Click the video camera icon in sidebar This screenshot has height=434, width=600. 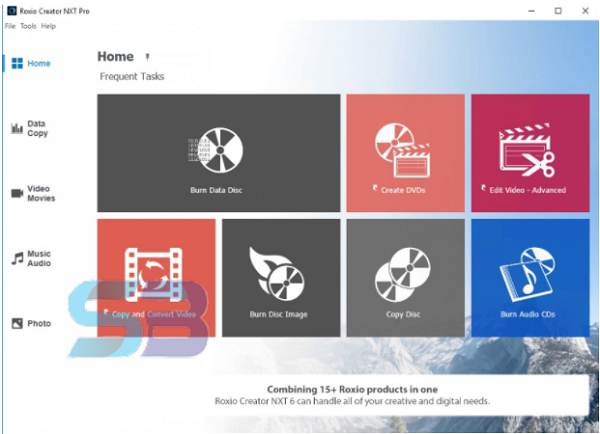point(17,193)
